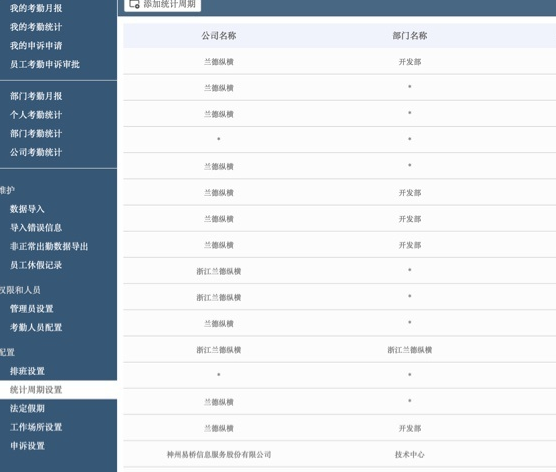Screen dimensions: 556x472
Task: Go to 员工休假记录
Action: coord(36,265)
